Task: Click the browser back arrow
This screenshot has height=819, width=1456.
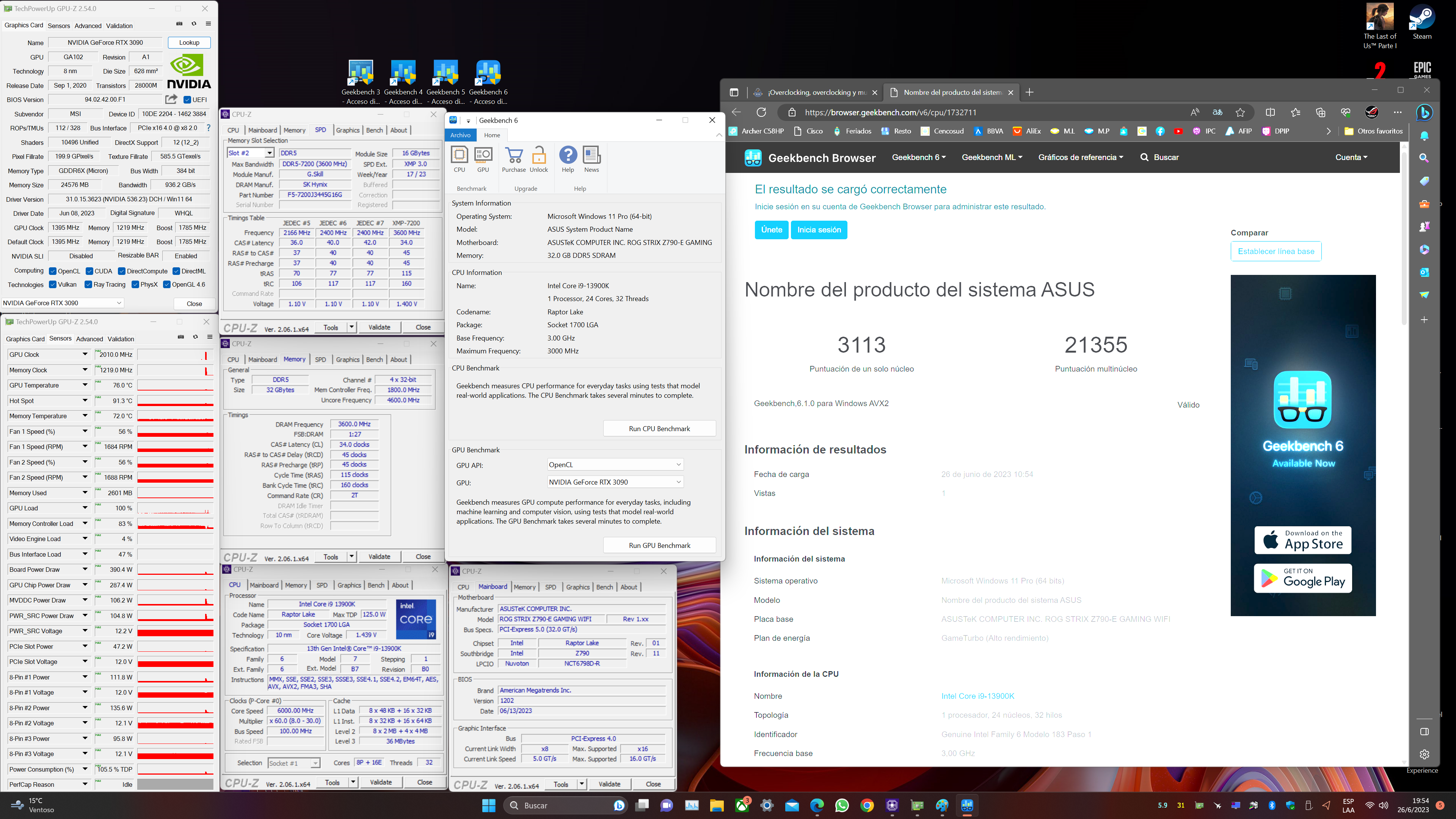Action: pos(736,113)
